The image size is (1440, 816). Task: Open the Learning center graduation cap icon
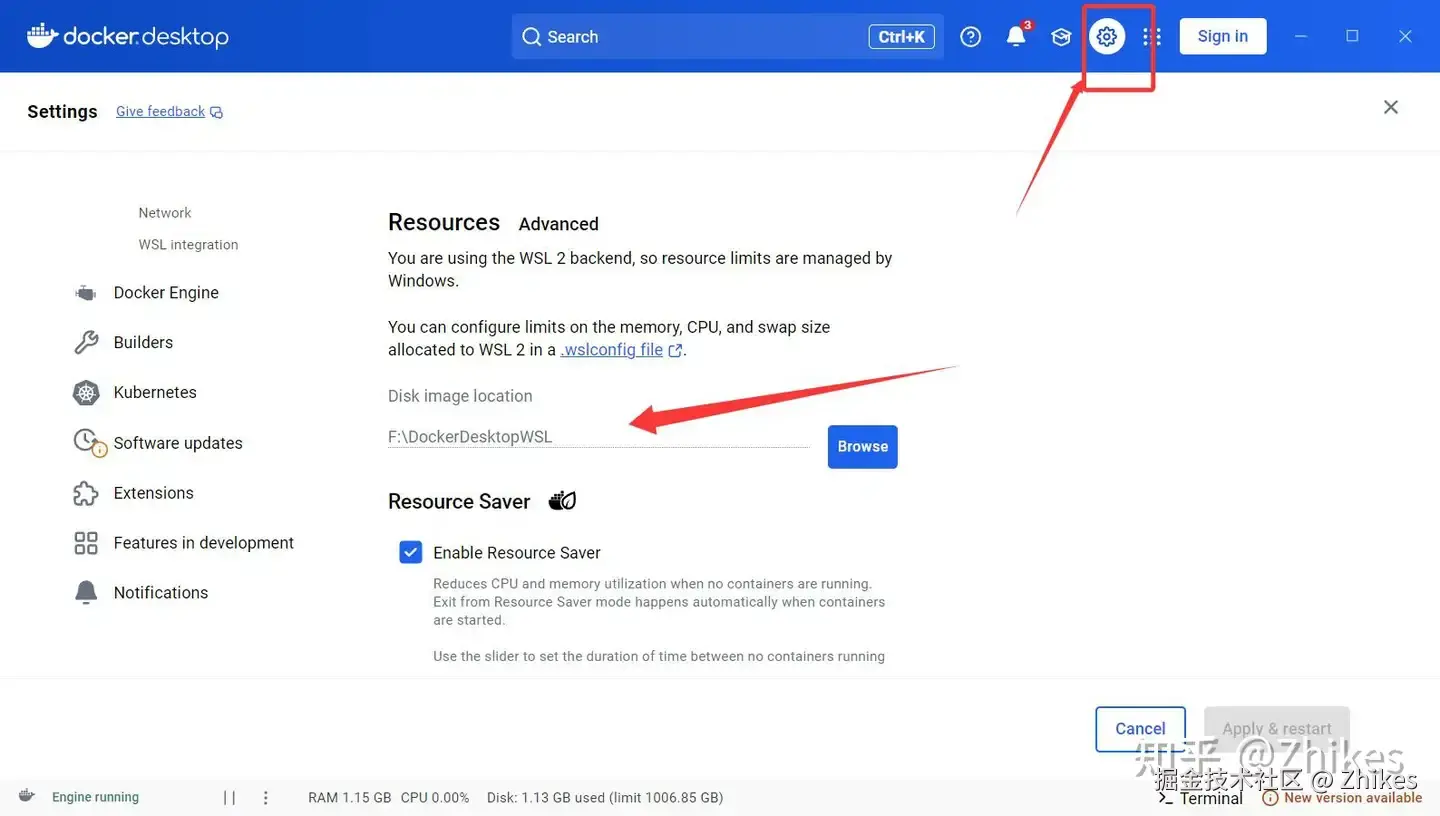(1061, 37)
